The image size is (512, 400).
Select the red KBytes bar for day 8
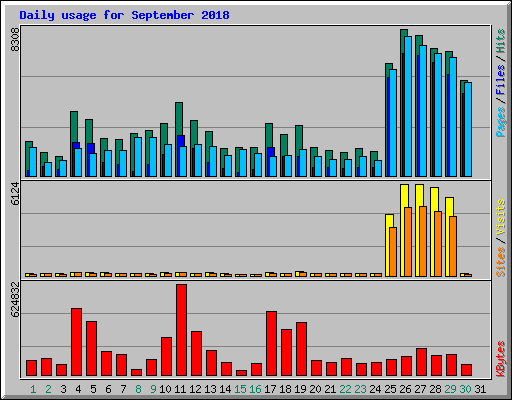pos(136,373)
